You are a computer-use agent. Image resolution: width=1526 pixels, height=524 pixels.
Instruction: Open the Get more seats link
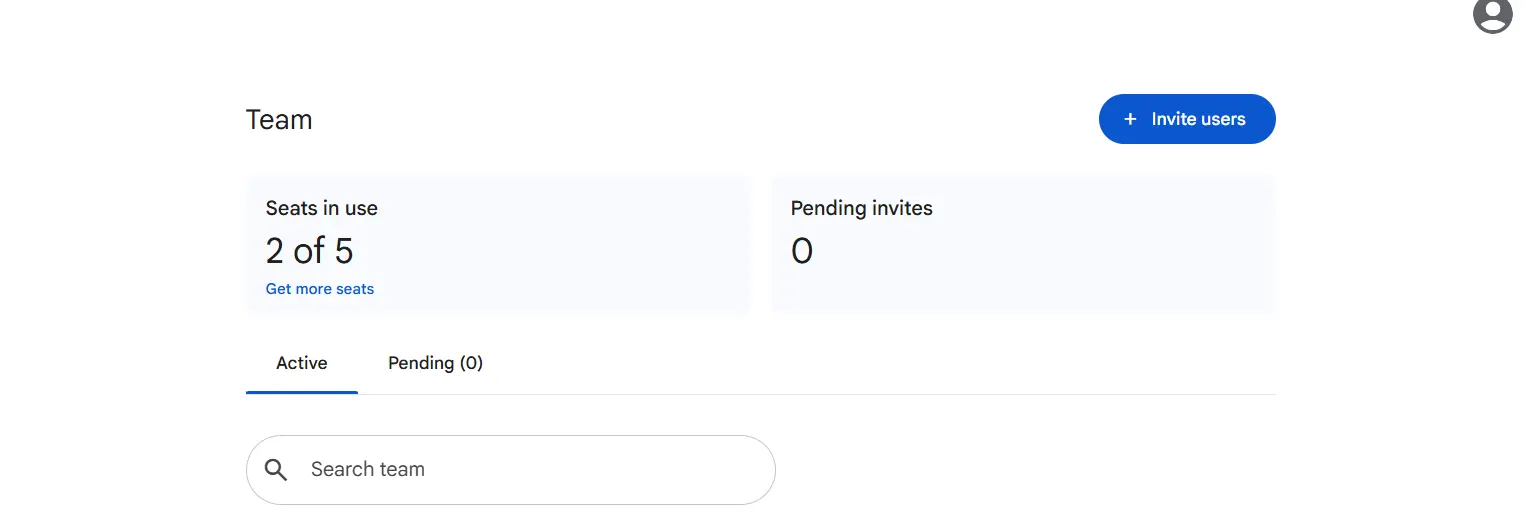tap(320, 289)
